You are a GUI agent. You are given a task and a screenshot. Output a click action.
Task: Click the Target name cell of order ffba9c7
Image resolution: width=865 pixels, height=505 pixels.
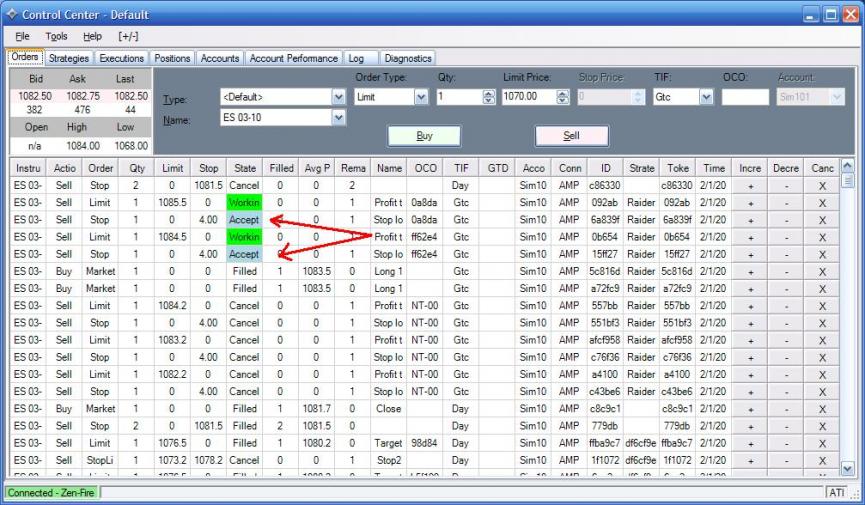[389, 443]
